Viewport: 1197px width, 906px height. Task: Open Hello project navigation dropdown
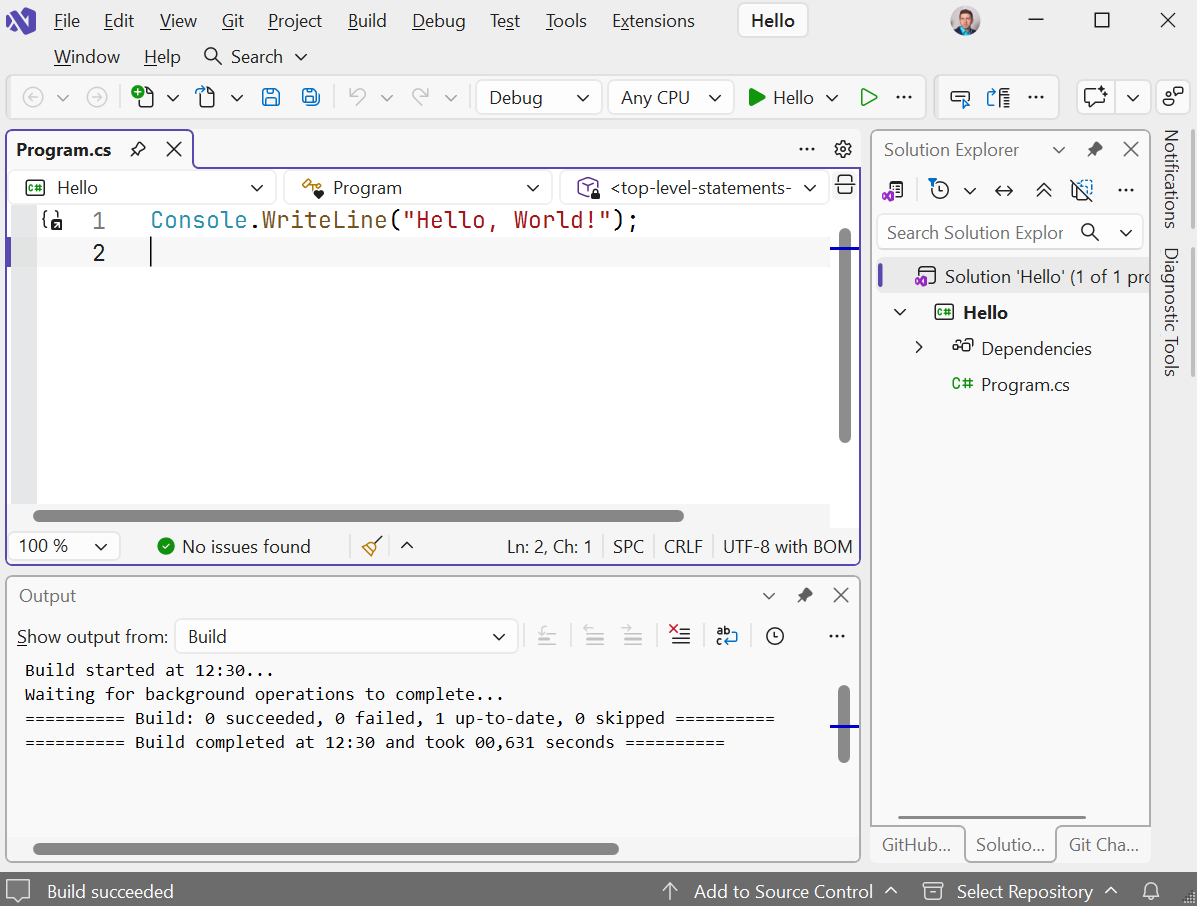144,188
